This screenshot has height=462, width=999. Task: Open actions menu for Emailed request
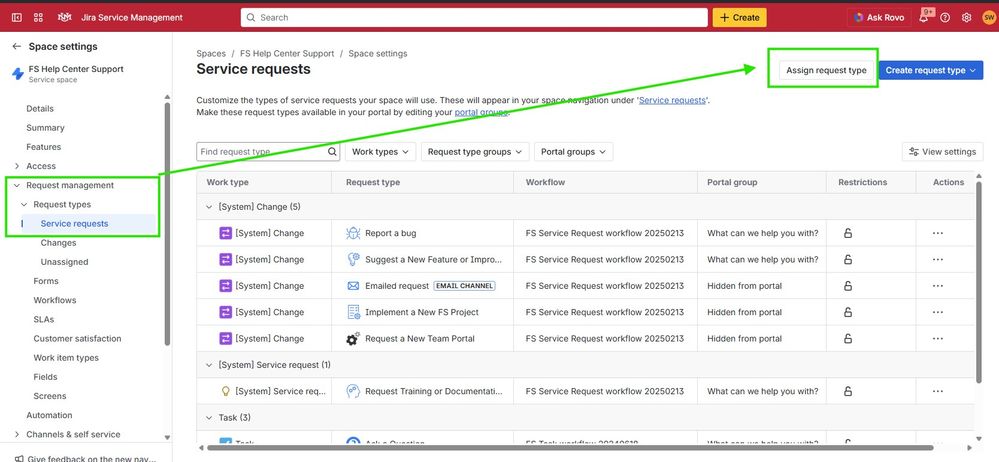[x=937, y=286]
